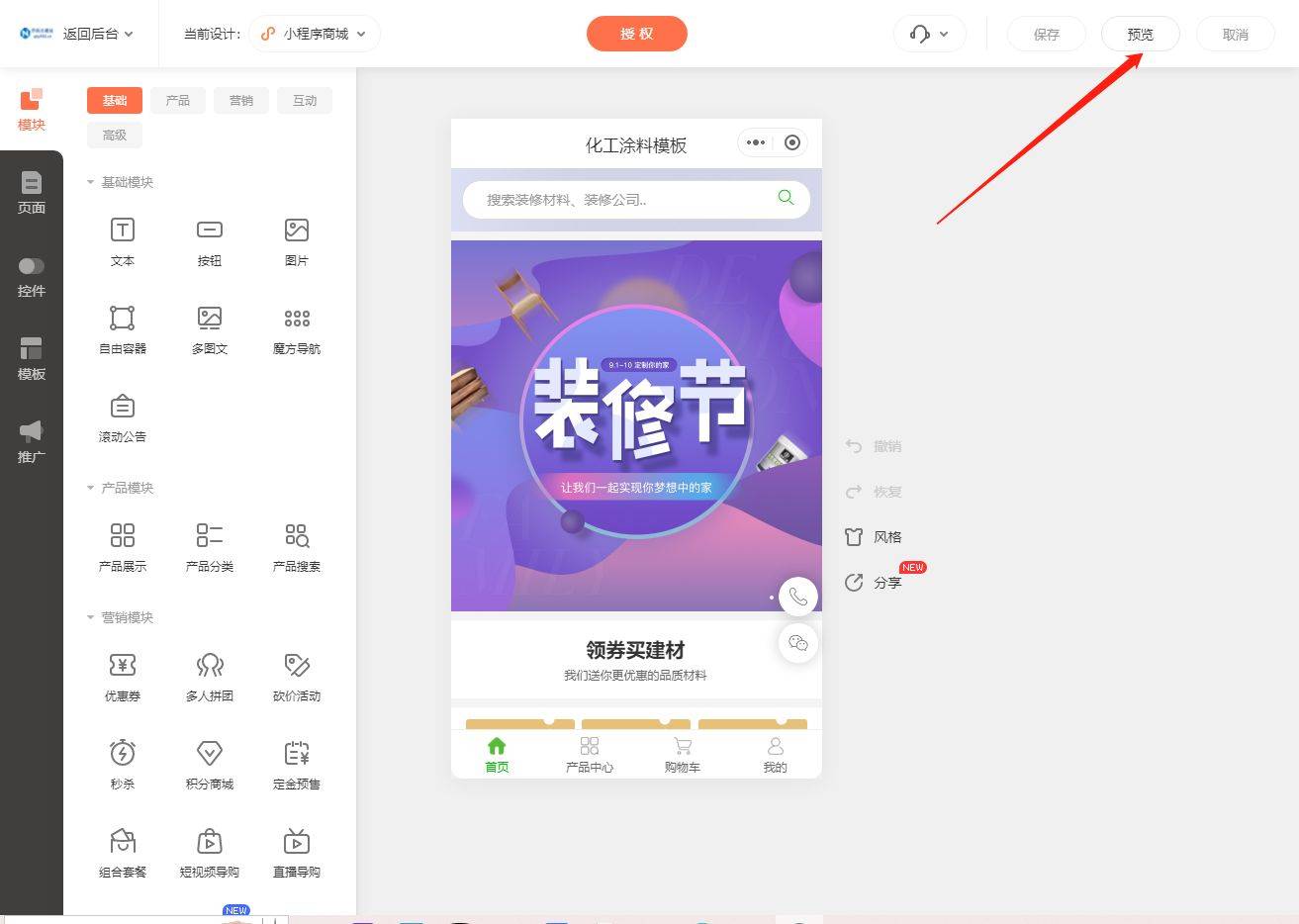Click the phone call floating icon
Image resolution: width=1299 pixels, height=924 pixels.
pyautogui.click(x=797, y=597)
